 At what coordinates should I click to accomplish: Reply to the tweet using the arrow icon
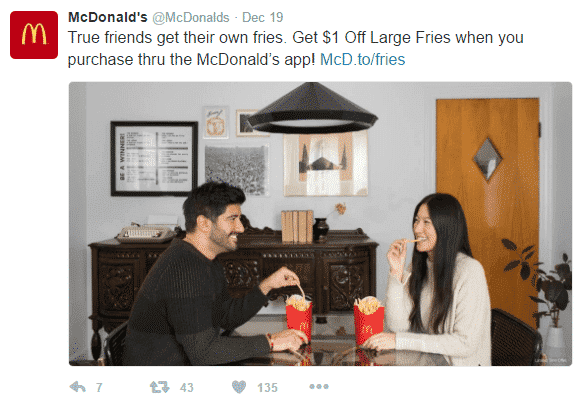[78, 387]
